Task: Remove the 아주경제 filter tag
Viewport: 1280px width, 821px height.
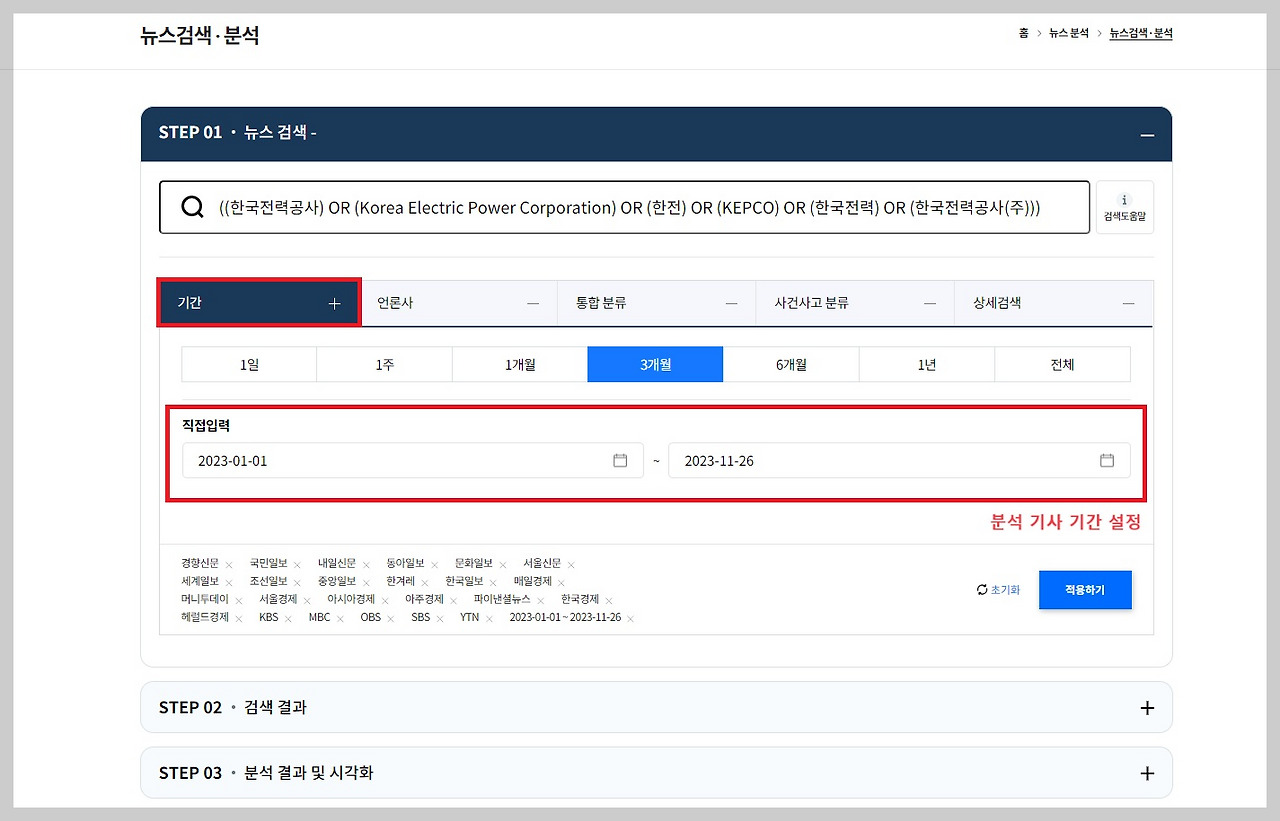Action: pyautogui.click(x=453, y=601)
